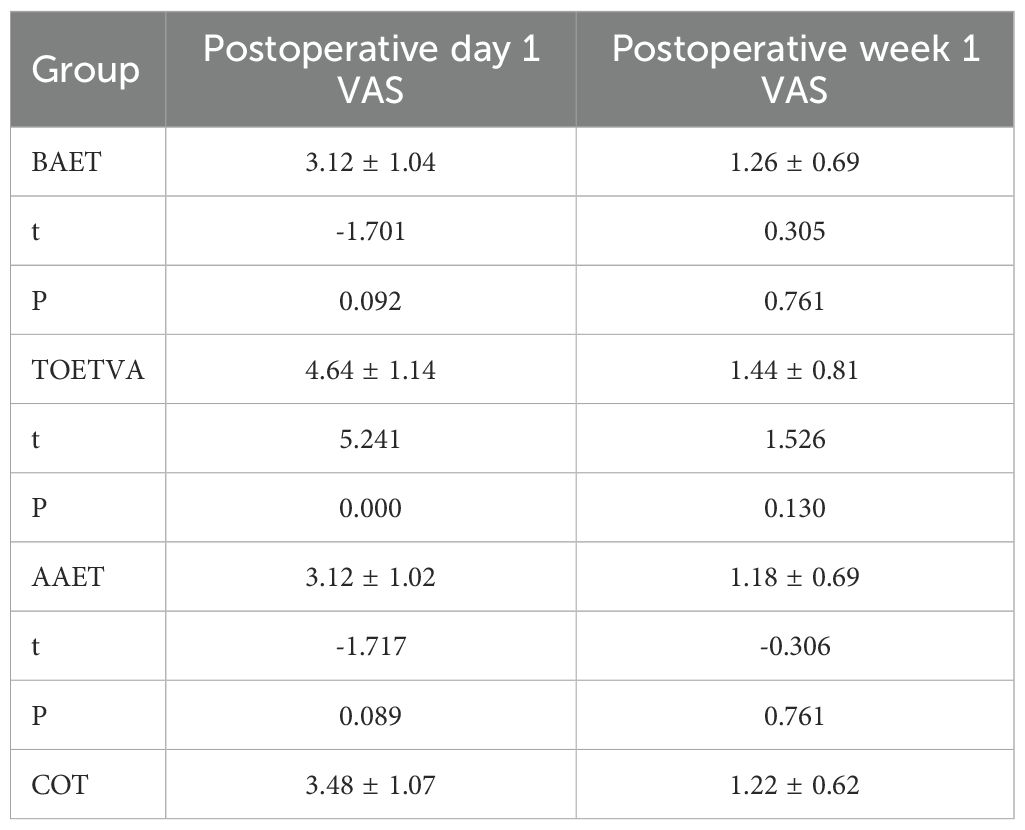The height and width of the screenshot is (830, 1025).
Task: Select the cell 3.12 ± 1.02
Action: pyautogui.click(x=371, y=577)
